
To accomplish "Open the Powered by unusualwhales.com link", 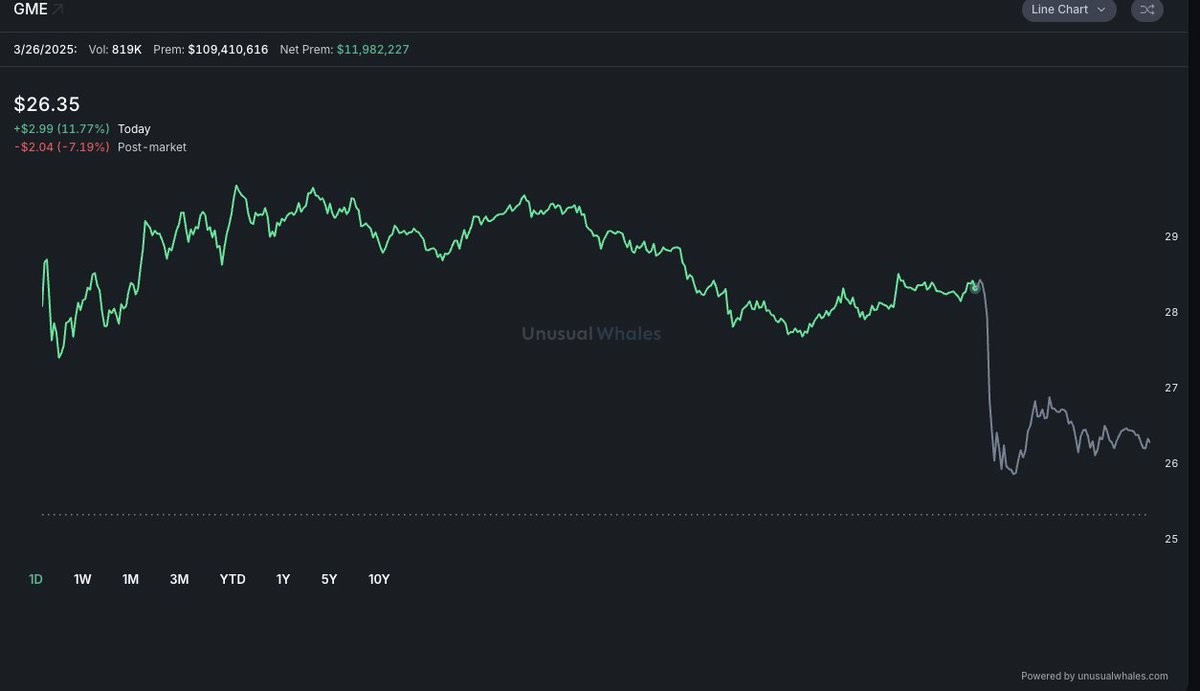I will click(x=1094, y=676).
